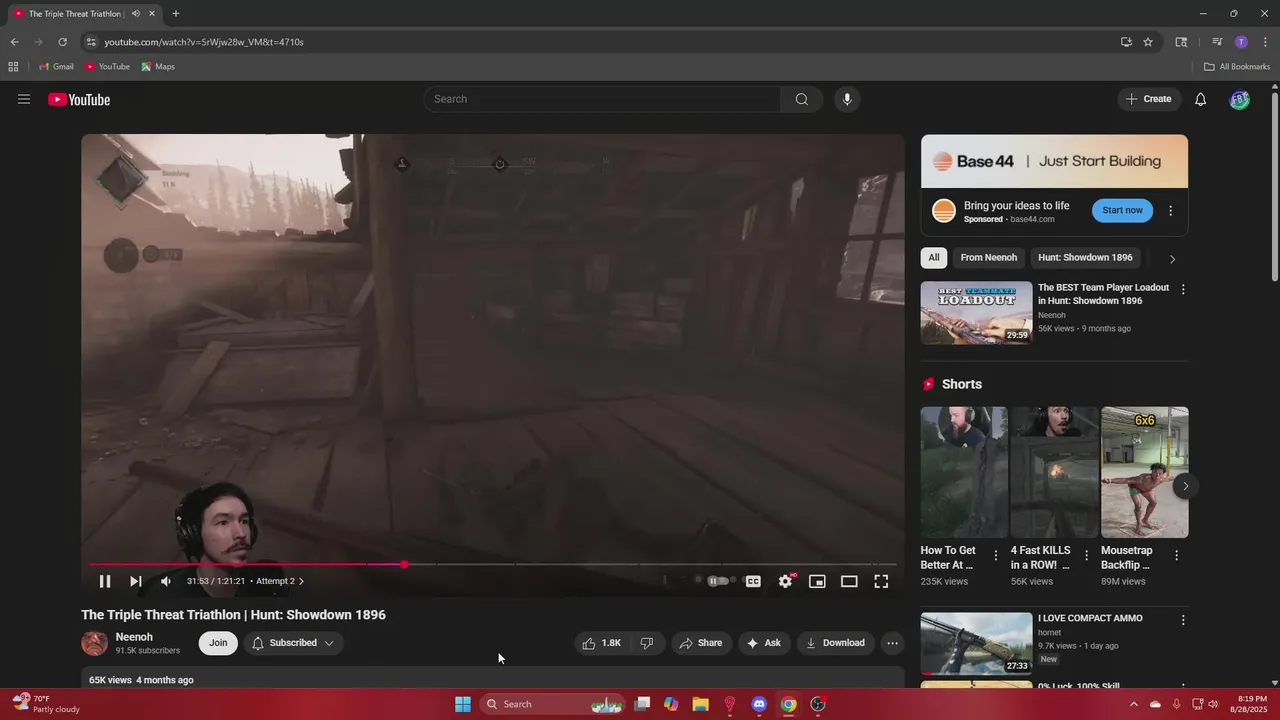Screen dimensions: 1280x720
Task: Open How To Get Better short
Action: pyautogui.click(x=964, y=472)
